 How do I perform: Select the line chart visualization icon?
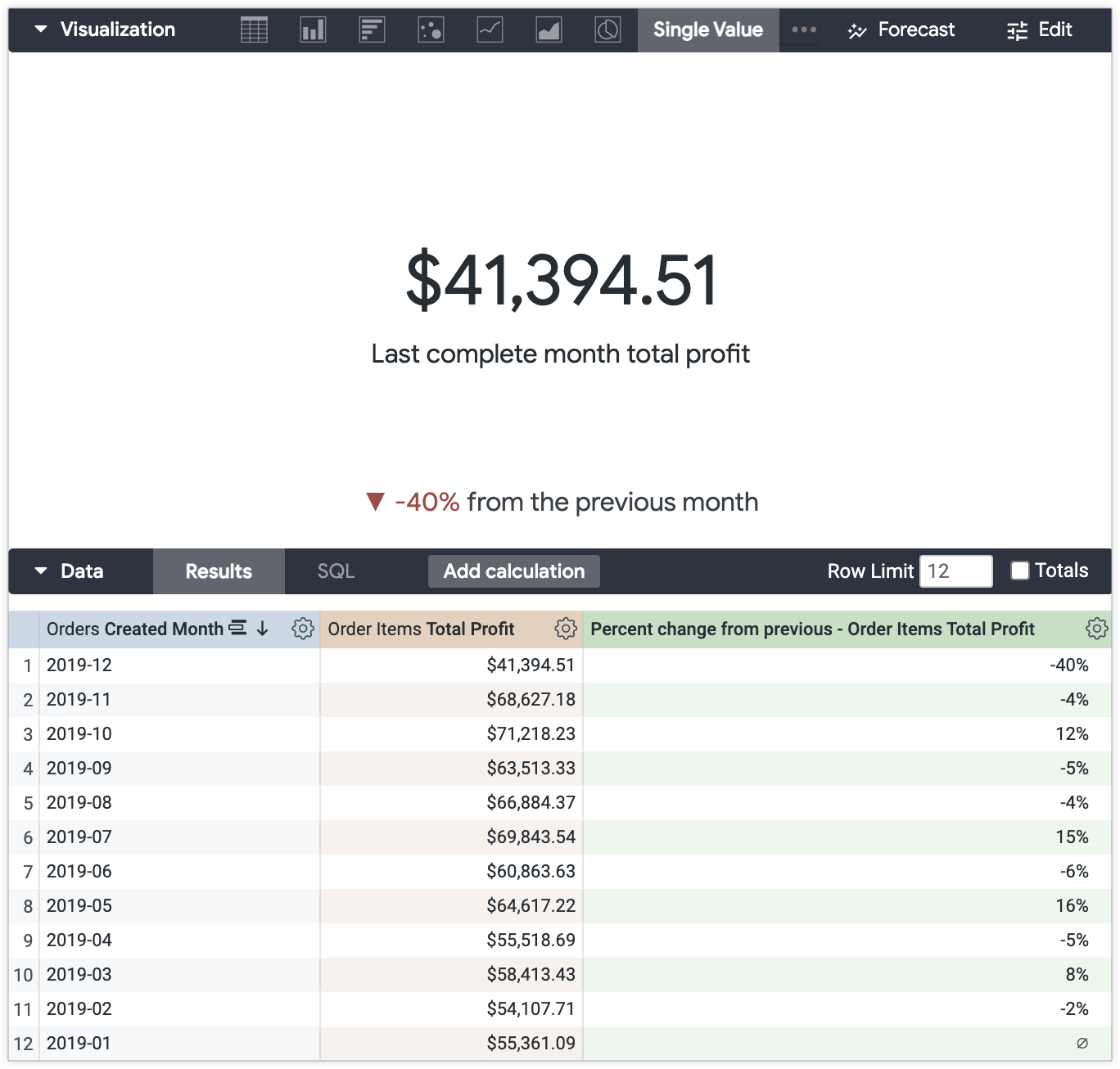pyautogui.click(x=490, y=29)
